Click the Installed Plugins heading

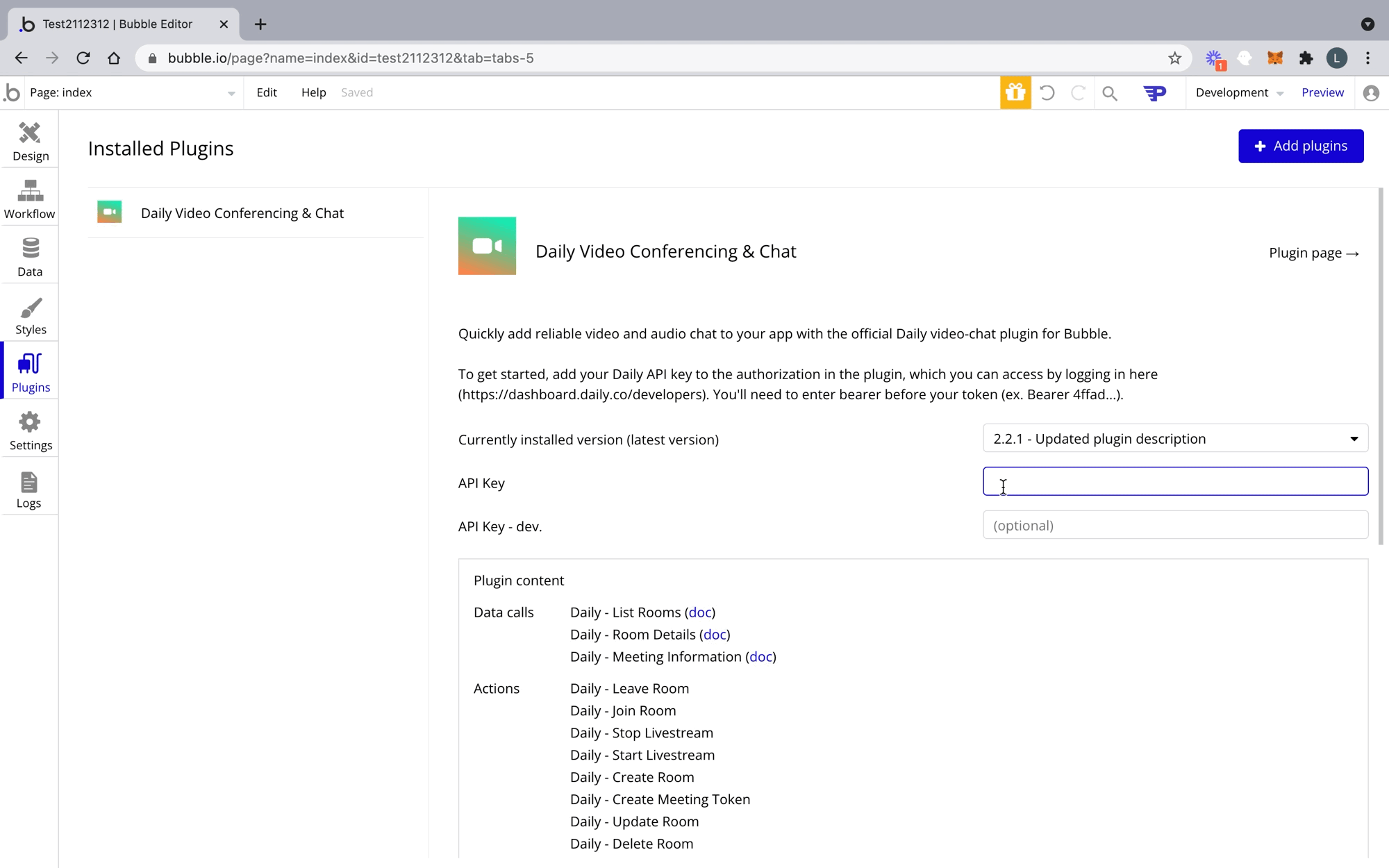[x=160, y=149]
